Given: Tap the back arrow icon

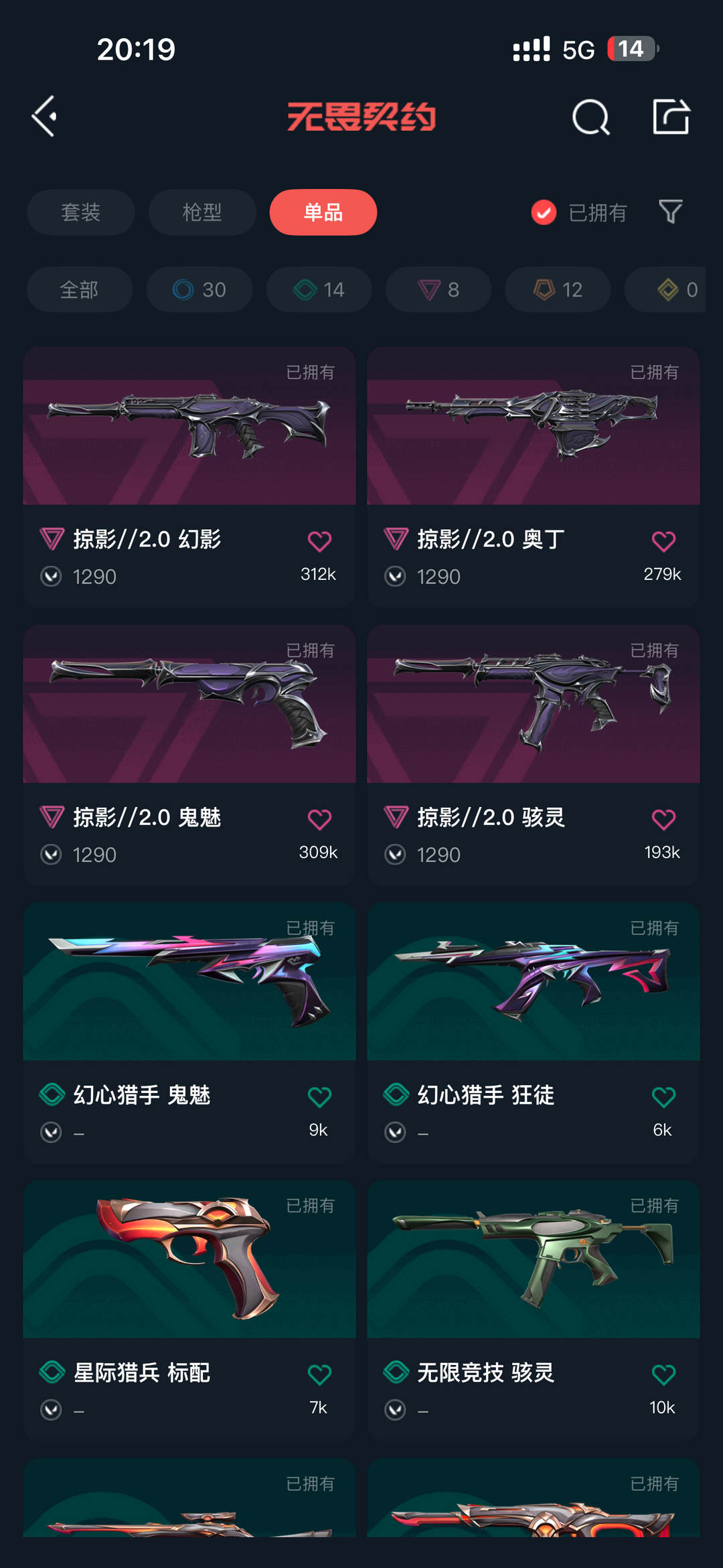Looking at the screenshot, I should click(44, 117).
